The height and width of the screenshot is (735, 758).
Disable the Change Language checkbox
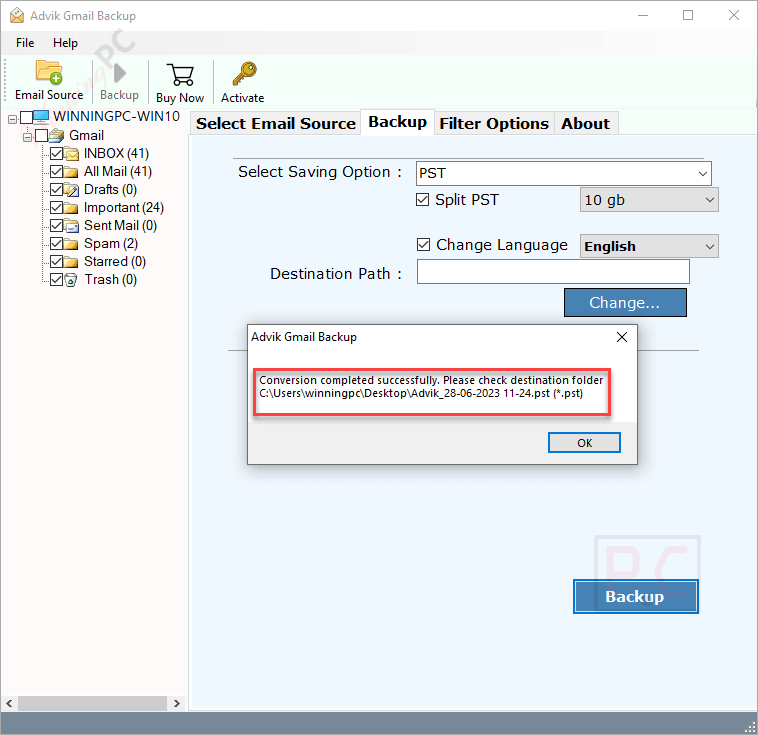423,245
